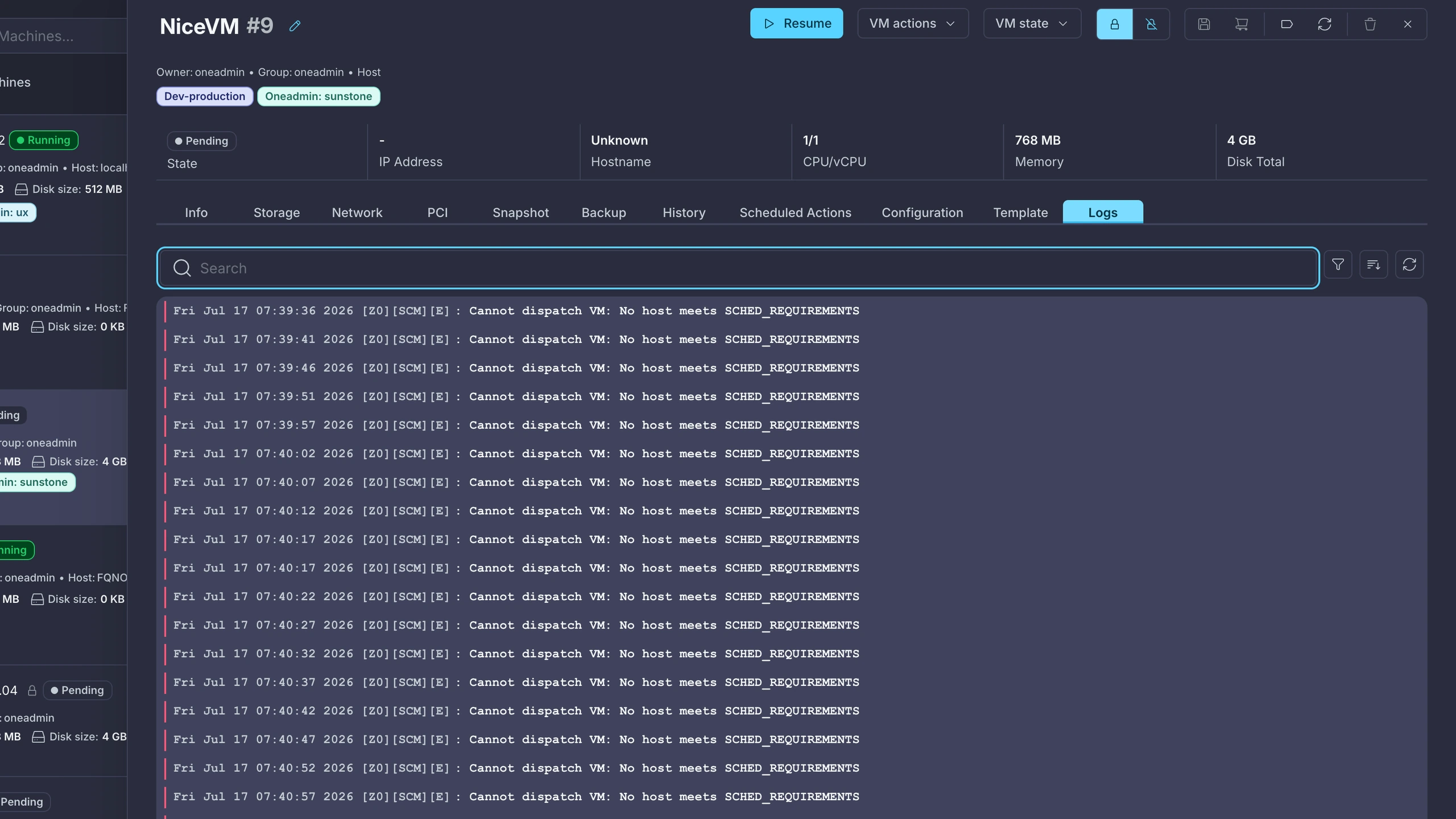Click the sort order icon for logs
The image size is (1456, 819).
click(1374, 264)
